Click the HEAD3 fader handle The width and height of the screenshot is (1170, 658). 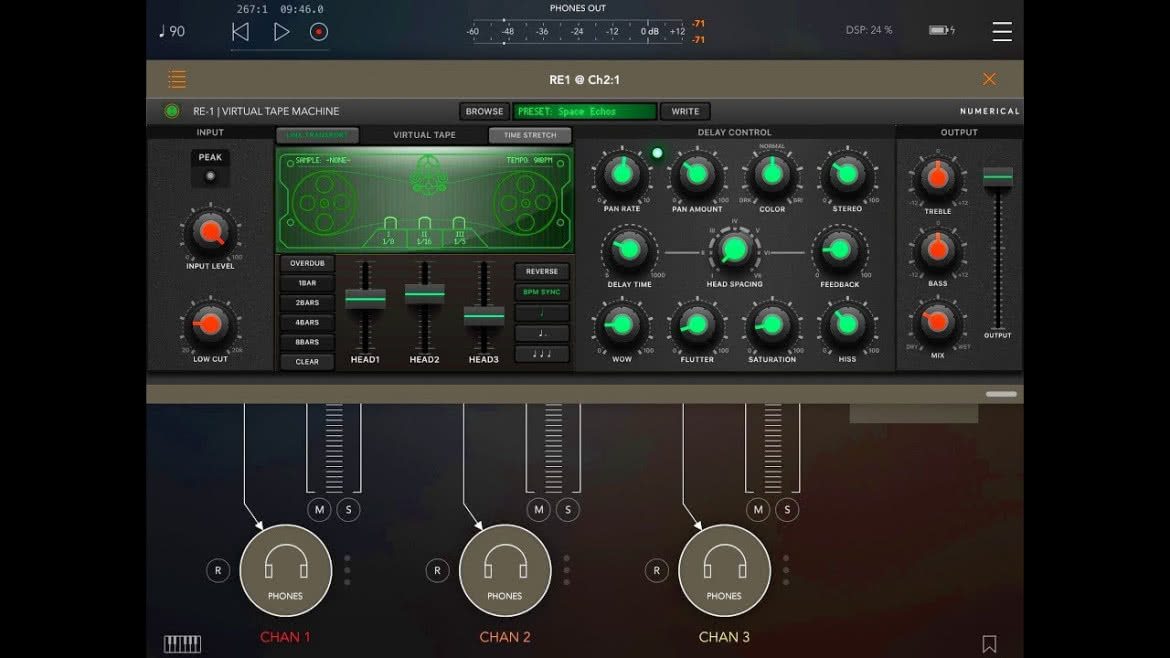(x=484, y=316)
